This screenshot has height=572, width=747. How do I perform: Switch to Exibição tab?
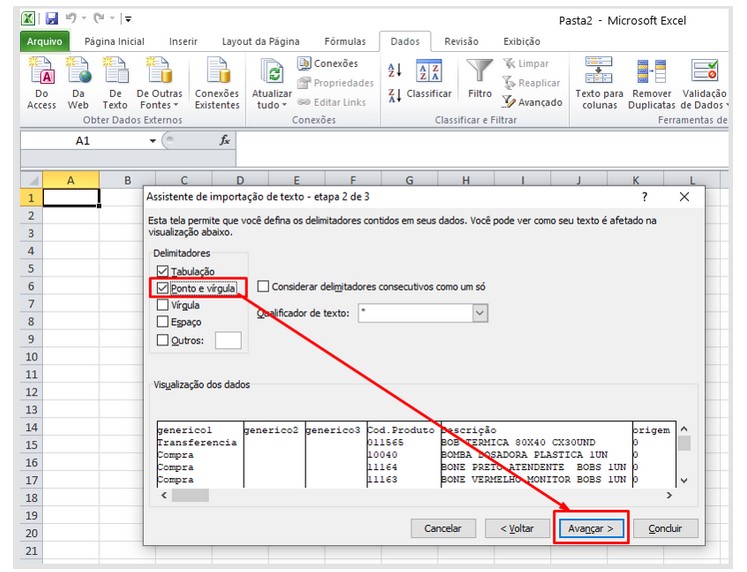[x=522, y=41]
